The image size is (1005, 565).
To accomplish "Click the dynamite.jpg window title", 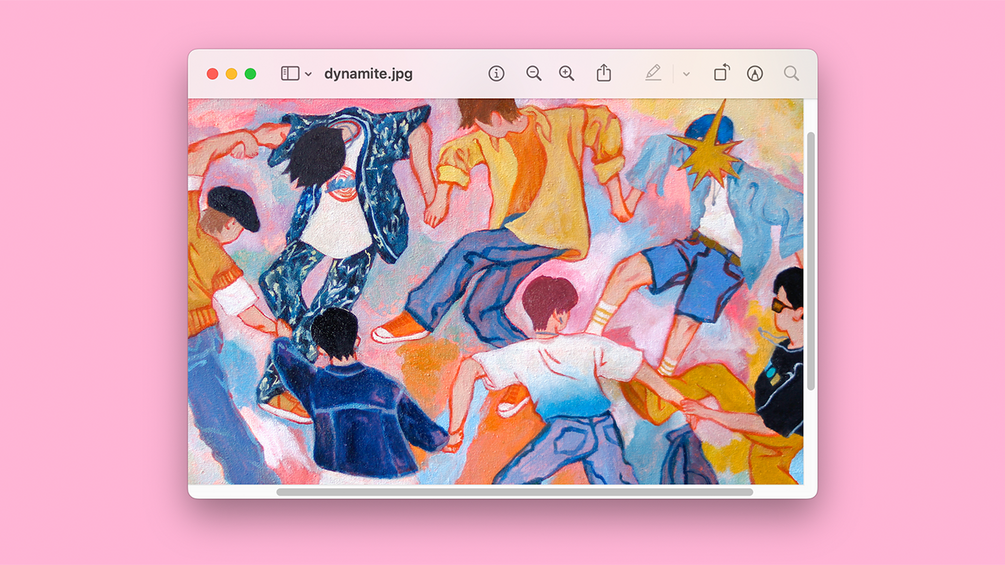I will [369, 74].
